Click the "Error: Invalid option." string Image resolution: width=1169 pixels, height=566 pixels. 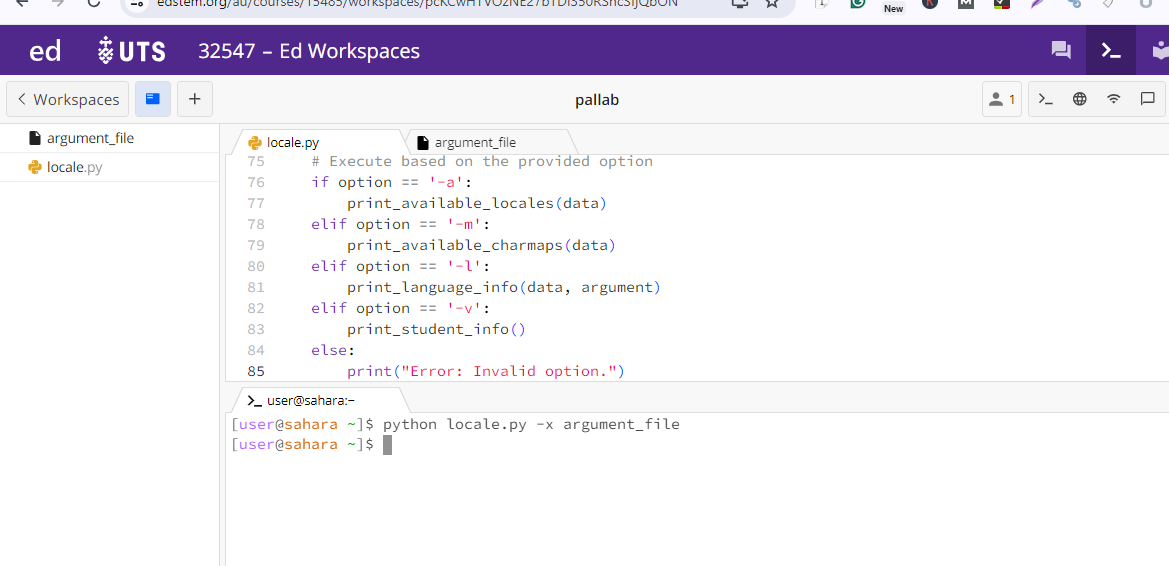pyautogui.click(x=508, y=371)
